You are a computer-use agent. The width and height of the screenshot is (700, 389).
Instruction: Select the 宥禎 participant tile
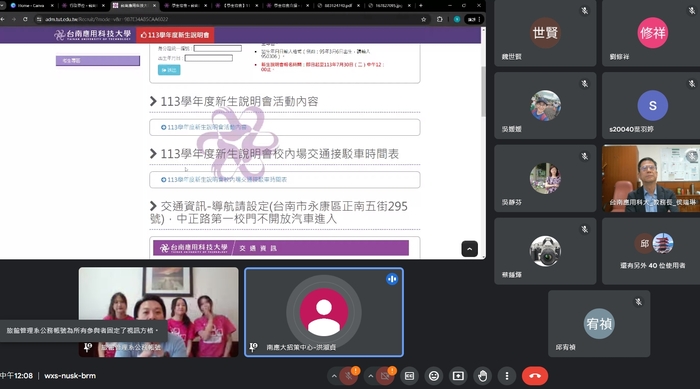(x=599, y=324)
